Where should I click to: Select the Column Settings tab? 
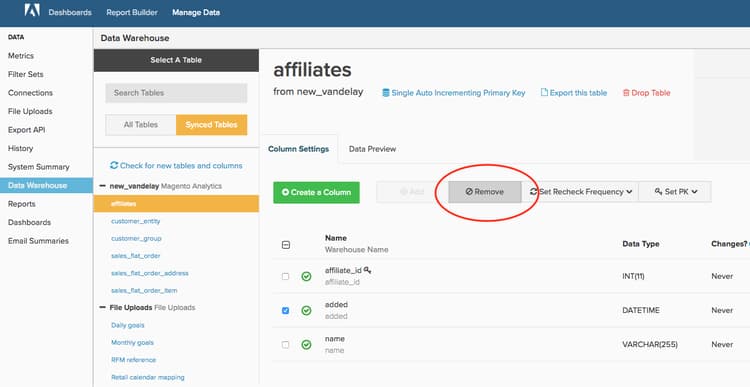pos(298,149)
